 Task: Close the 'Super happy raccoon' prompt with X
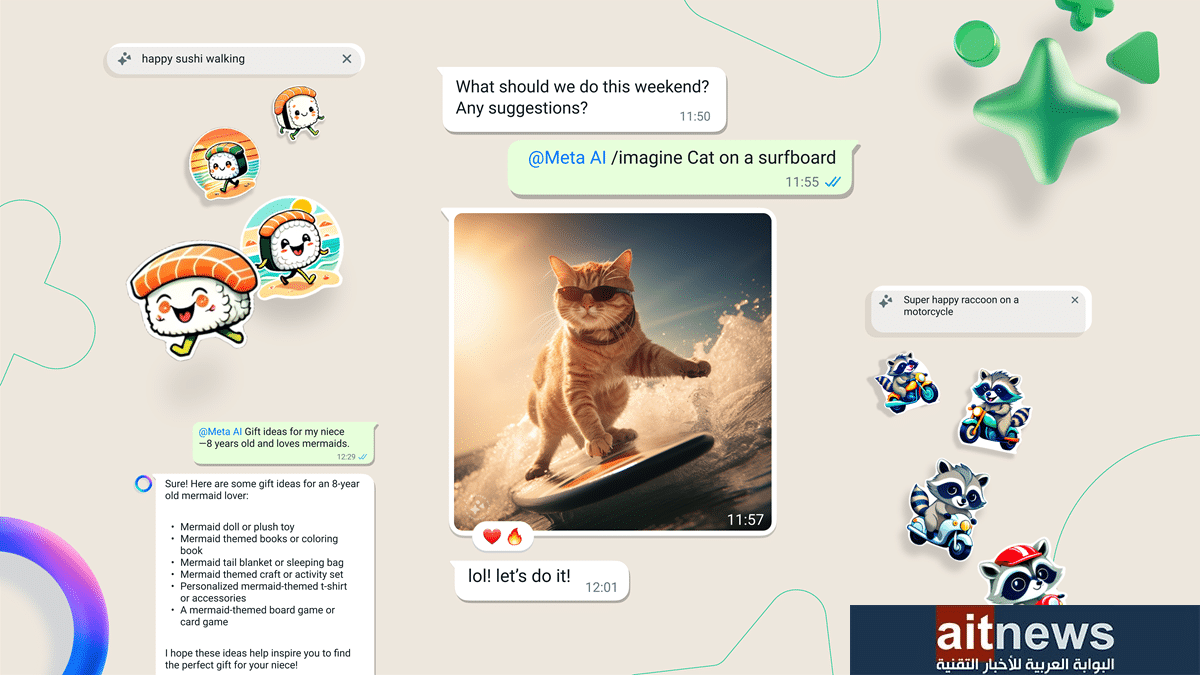1075,300
